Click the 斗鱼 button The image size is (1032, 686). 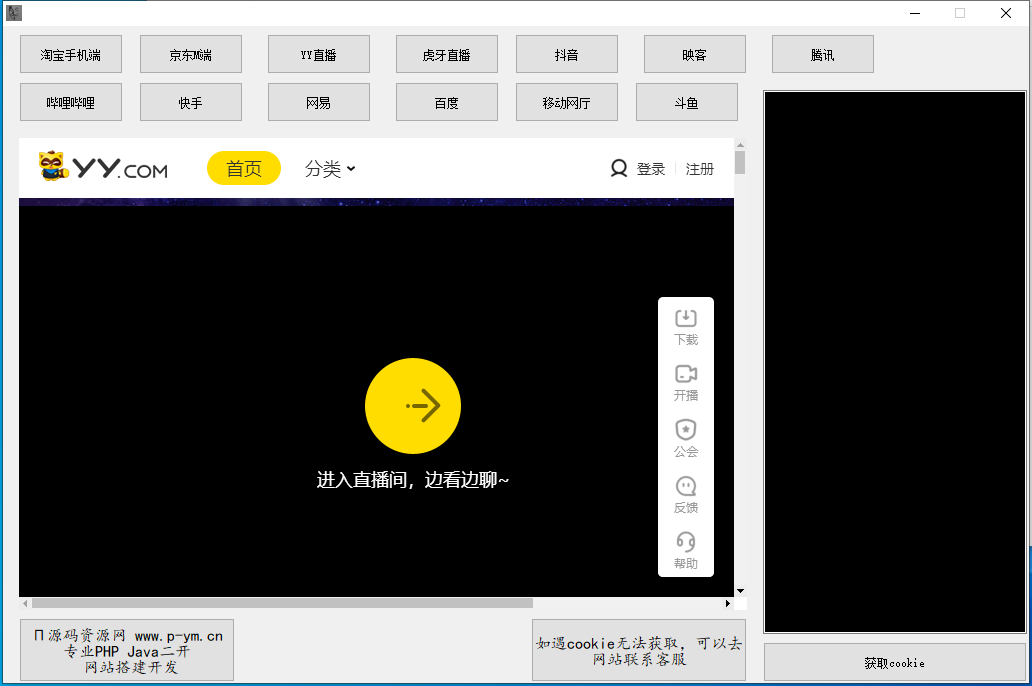point(686,102)
